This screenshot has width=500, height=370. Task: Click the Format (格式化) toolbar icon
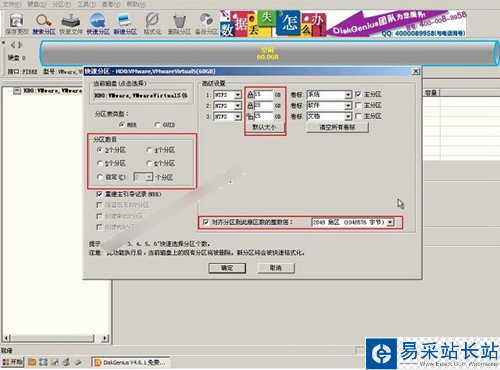pos(152,24)
